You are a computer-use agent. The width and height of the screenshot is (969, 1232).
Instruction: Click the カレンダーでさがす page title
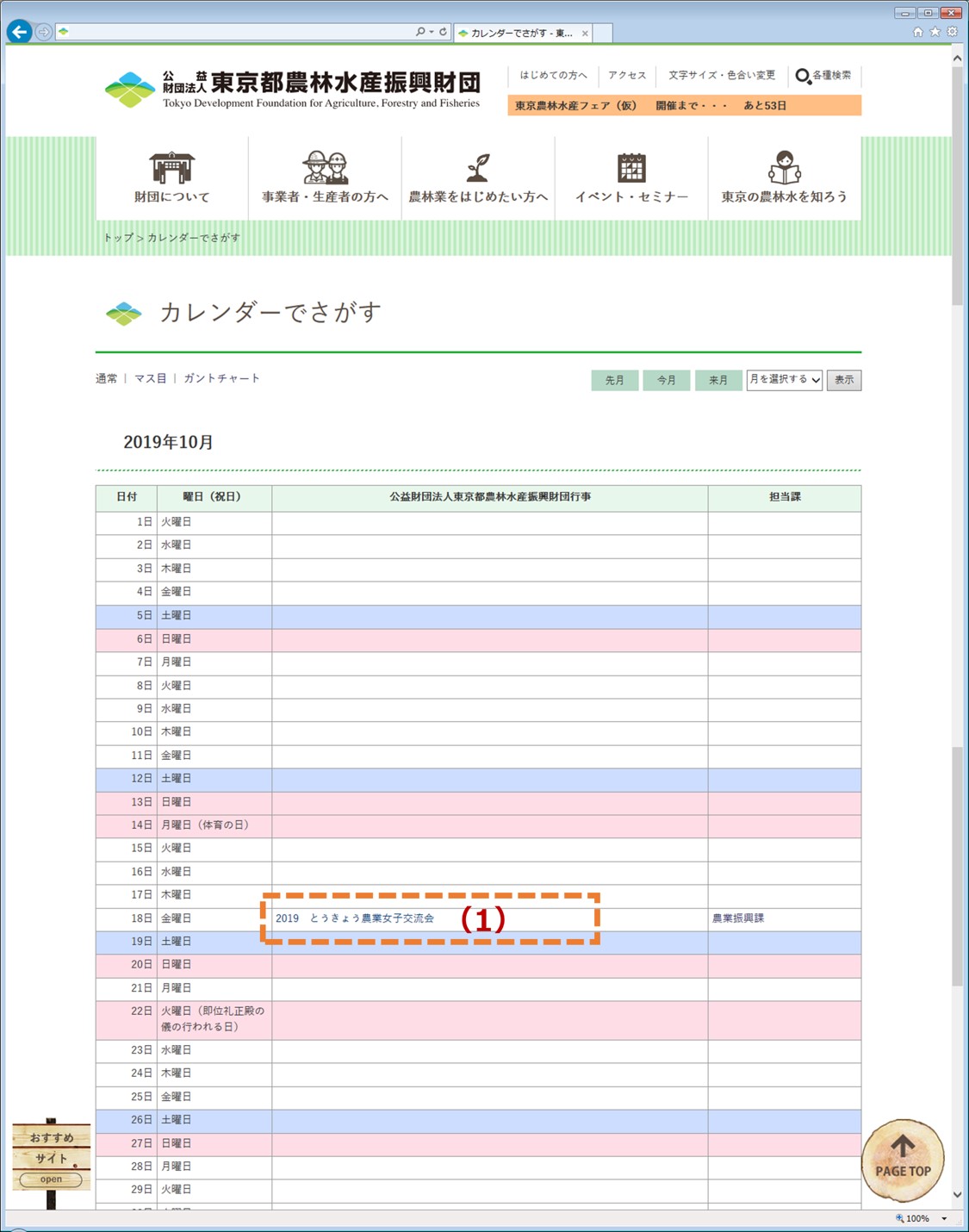click(270, 313)
